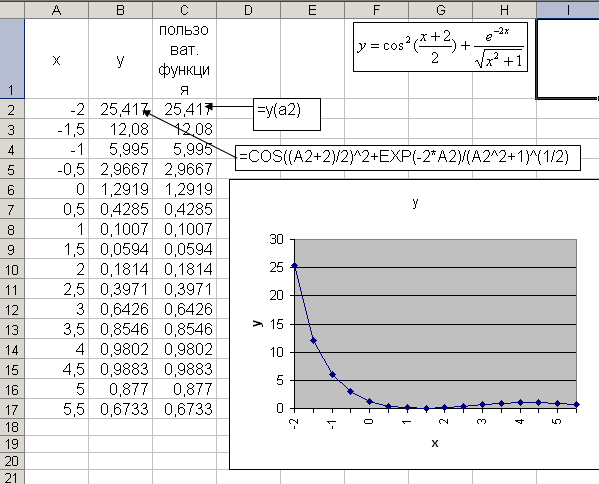Select column C header
This screenshot has height=484, width=599.
[184, 10]
